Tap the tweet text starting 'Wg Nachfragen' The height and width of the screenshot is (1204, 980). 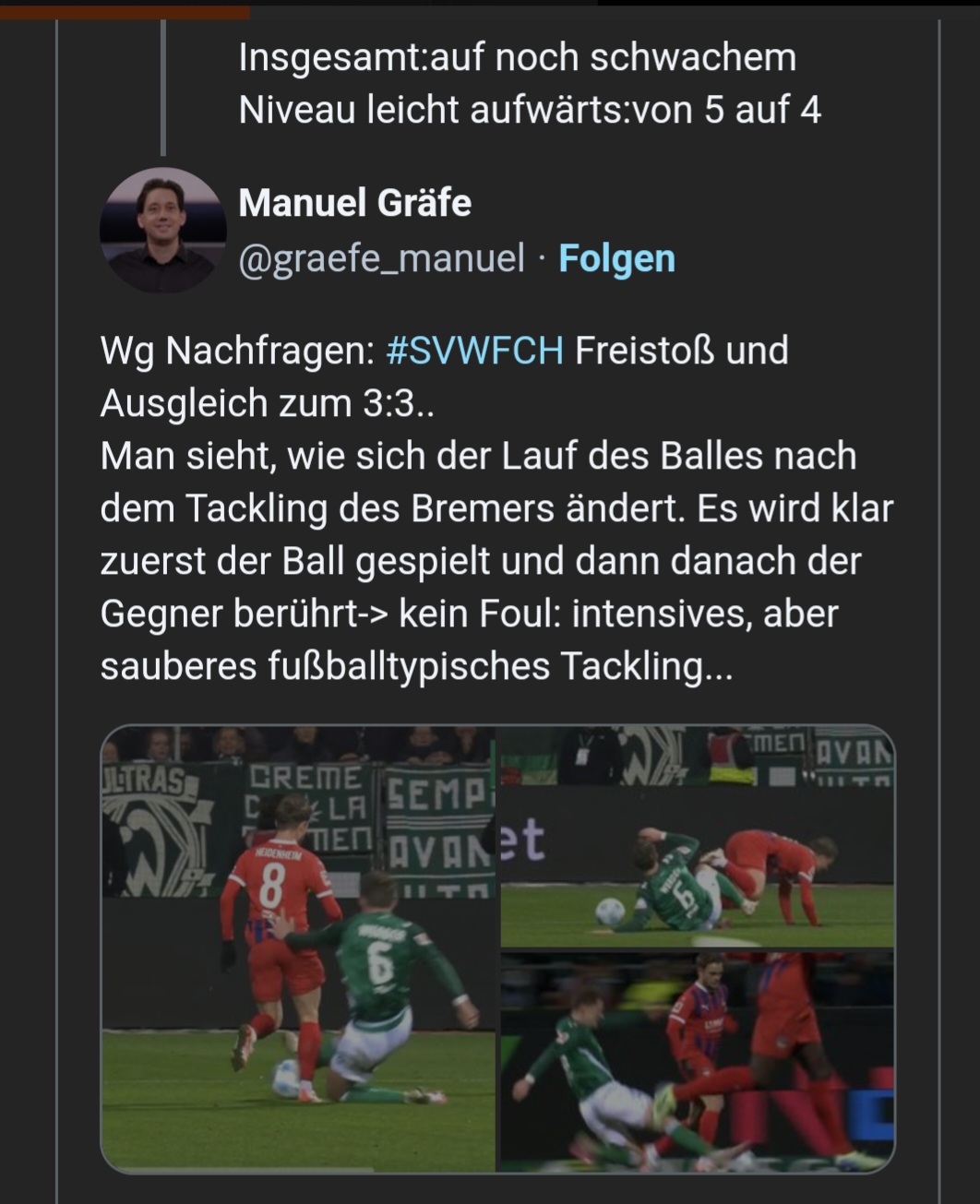coord(496,508)
